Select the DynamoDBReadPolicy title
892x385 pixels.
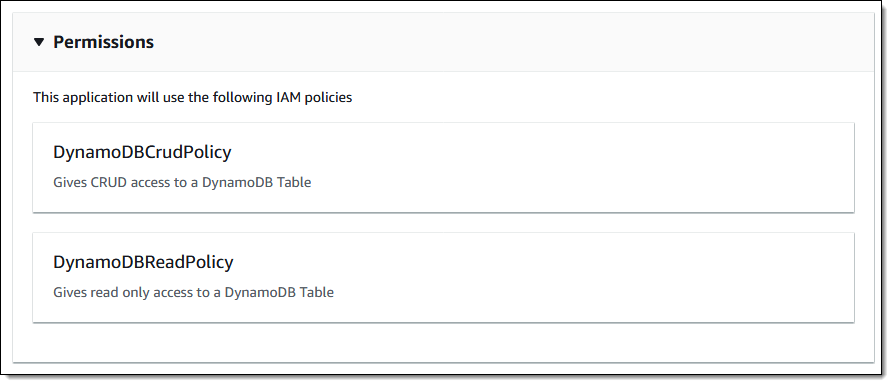pyautogui.click(x=143, y=262)
